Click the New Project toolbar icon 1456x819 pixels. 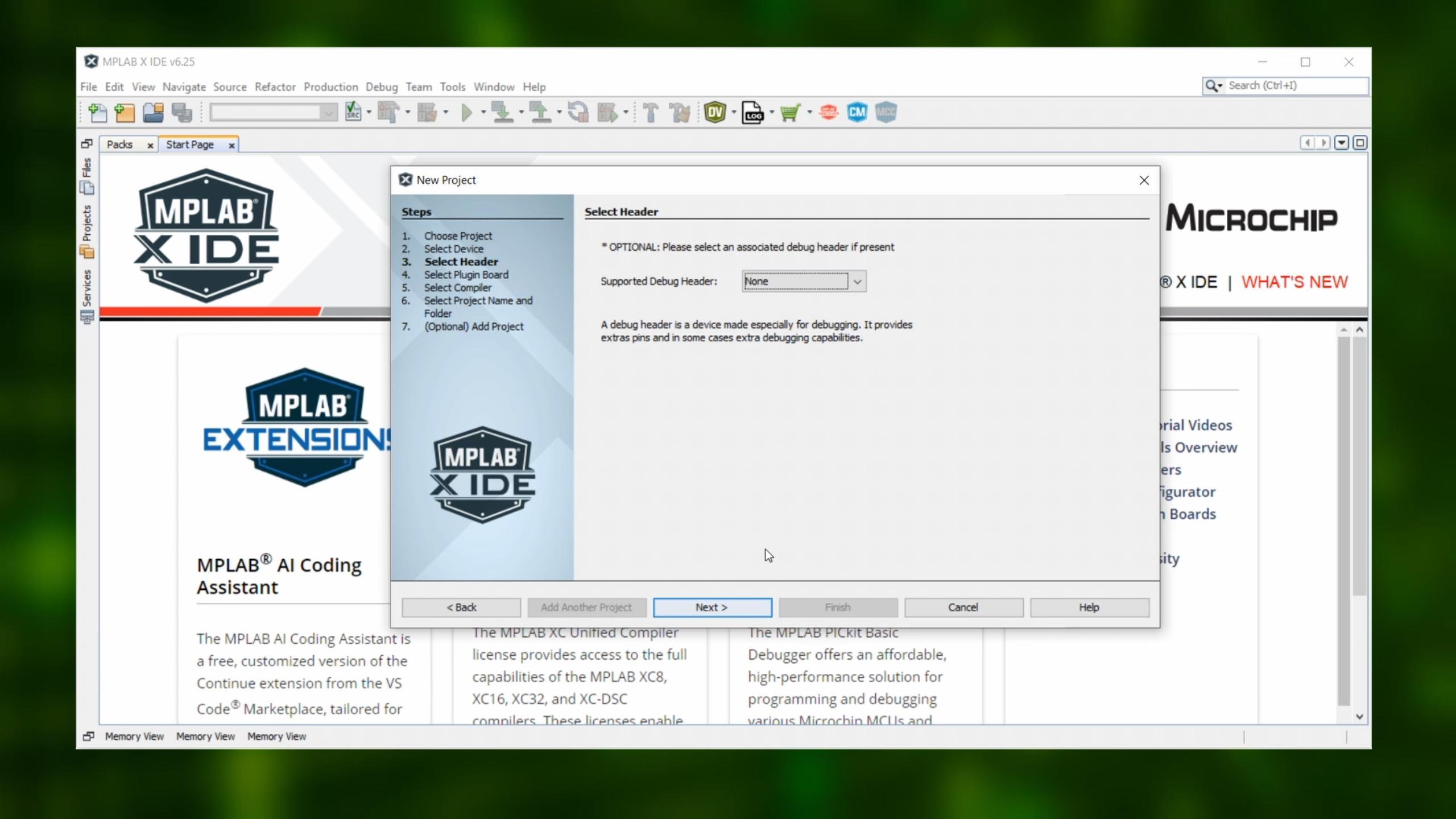tap(125, 113)
